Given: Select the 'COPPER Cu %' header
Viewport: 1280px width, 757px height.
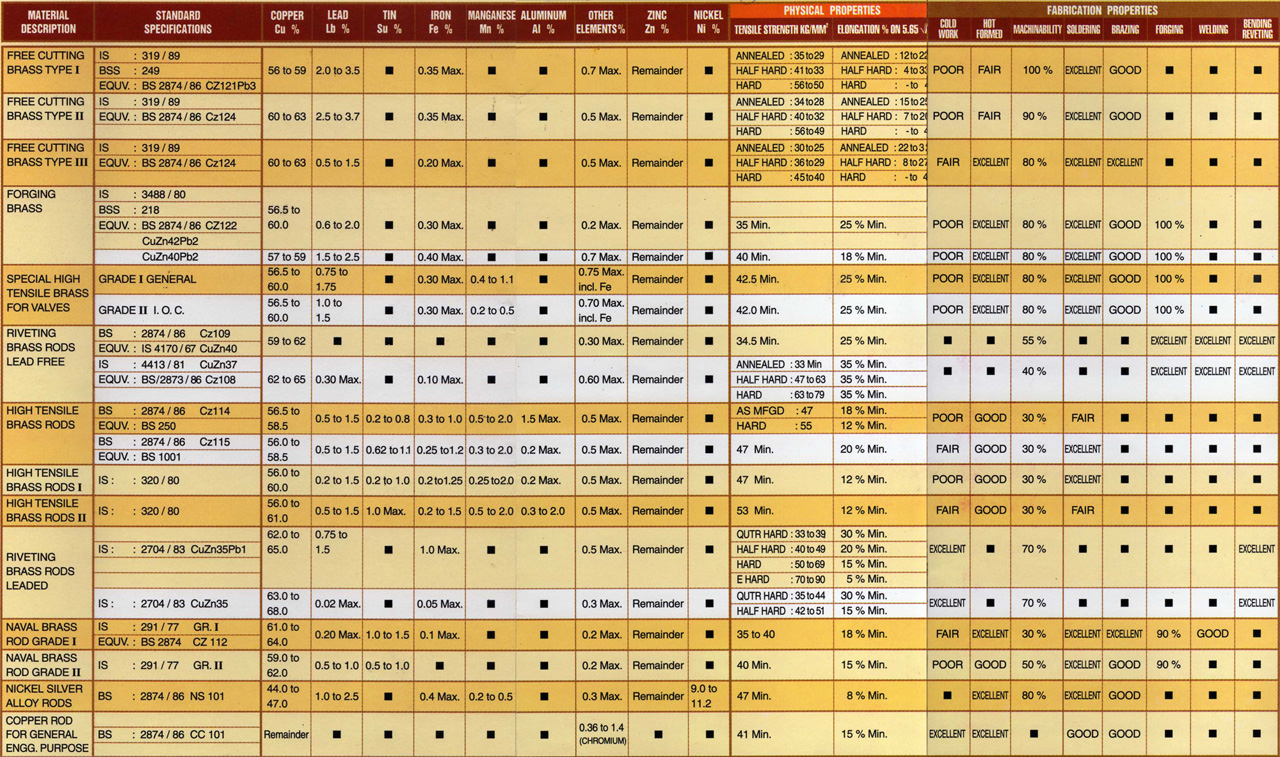Looking at the screenshot, I should (288, 22).
